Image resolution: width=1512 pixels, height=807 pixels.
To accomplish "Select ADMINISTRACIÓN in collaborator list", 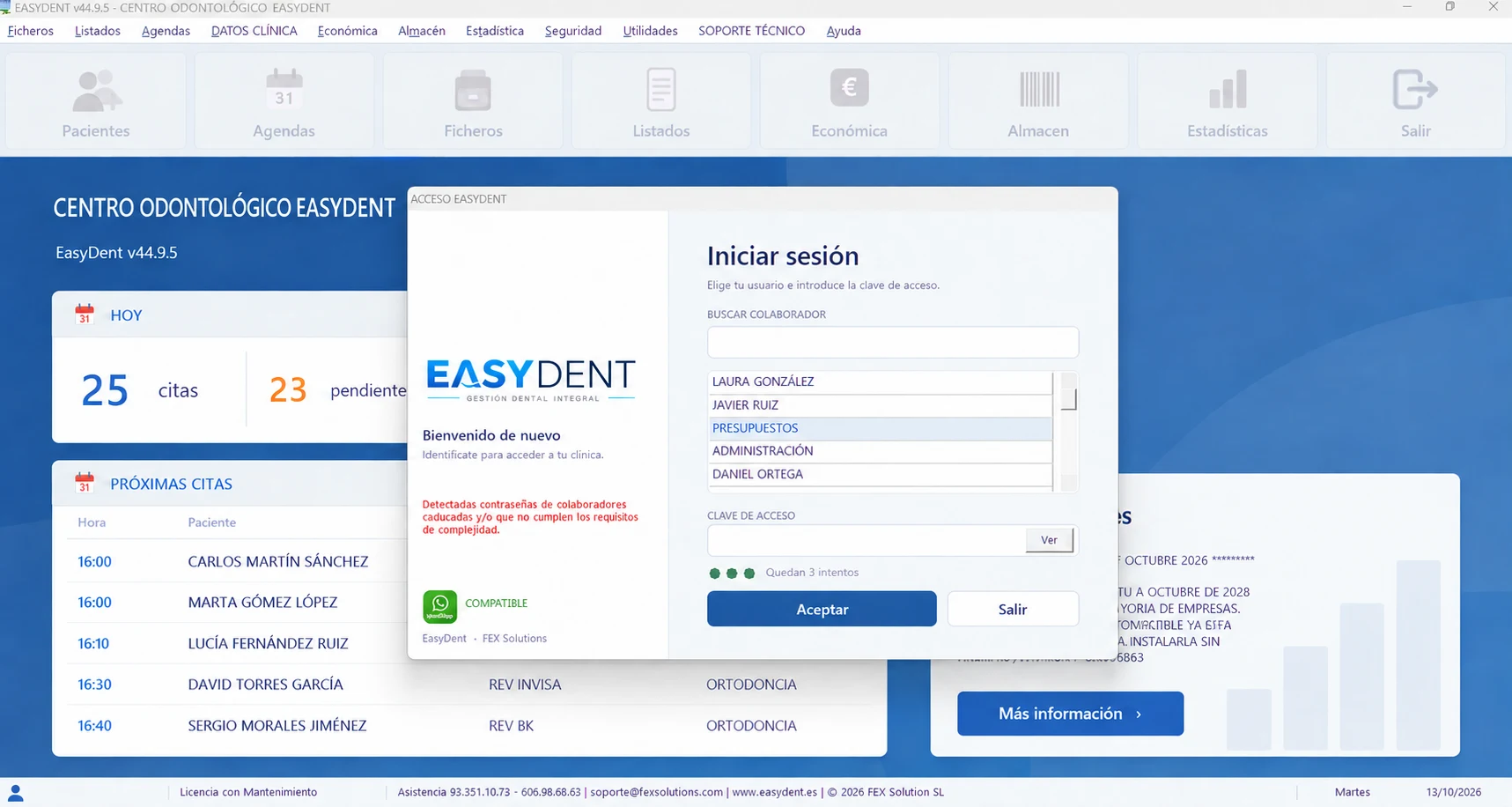I will (880, 451).
